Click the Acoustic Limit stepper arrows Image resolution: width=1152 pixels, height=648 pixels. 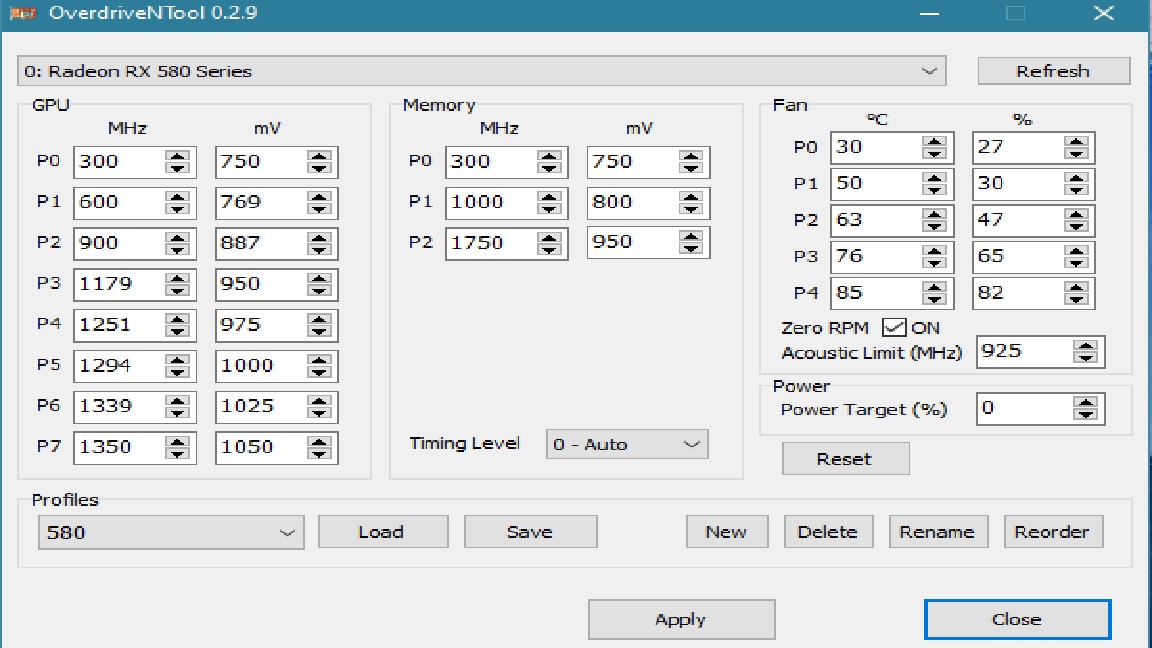coord(1085,352)
